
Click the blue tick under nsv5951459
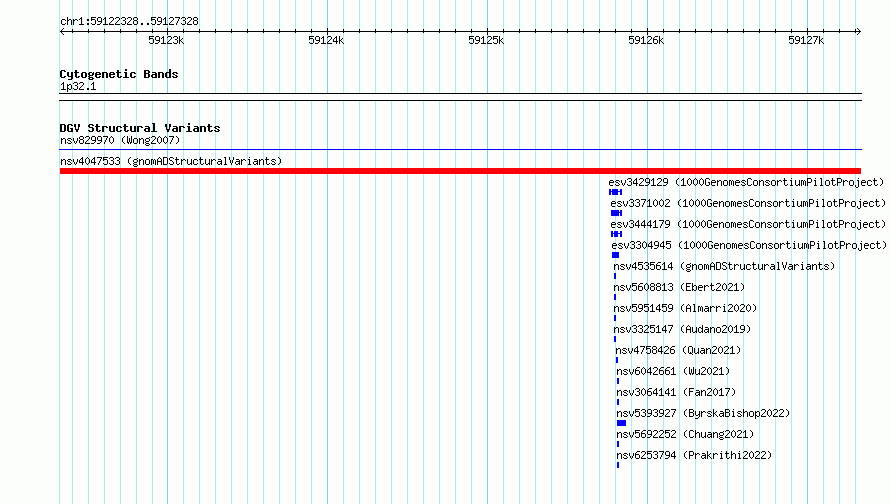click(x=615, y=318)
